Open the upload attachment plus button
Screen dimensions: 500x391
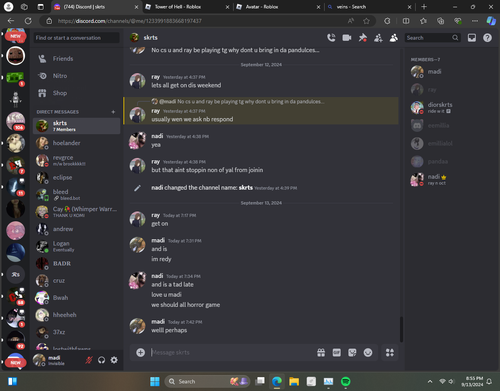click(x=140, y=352)
